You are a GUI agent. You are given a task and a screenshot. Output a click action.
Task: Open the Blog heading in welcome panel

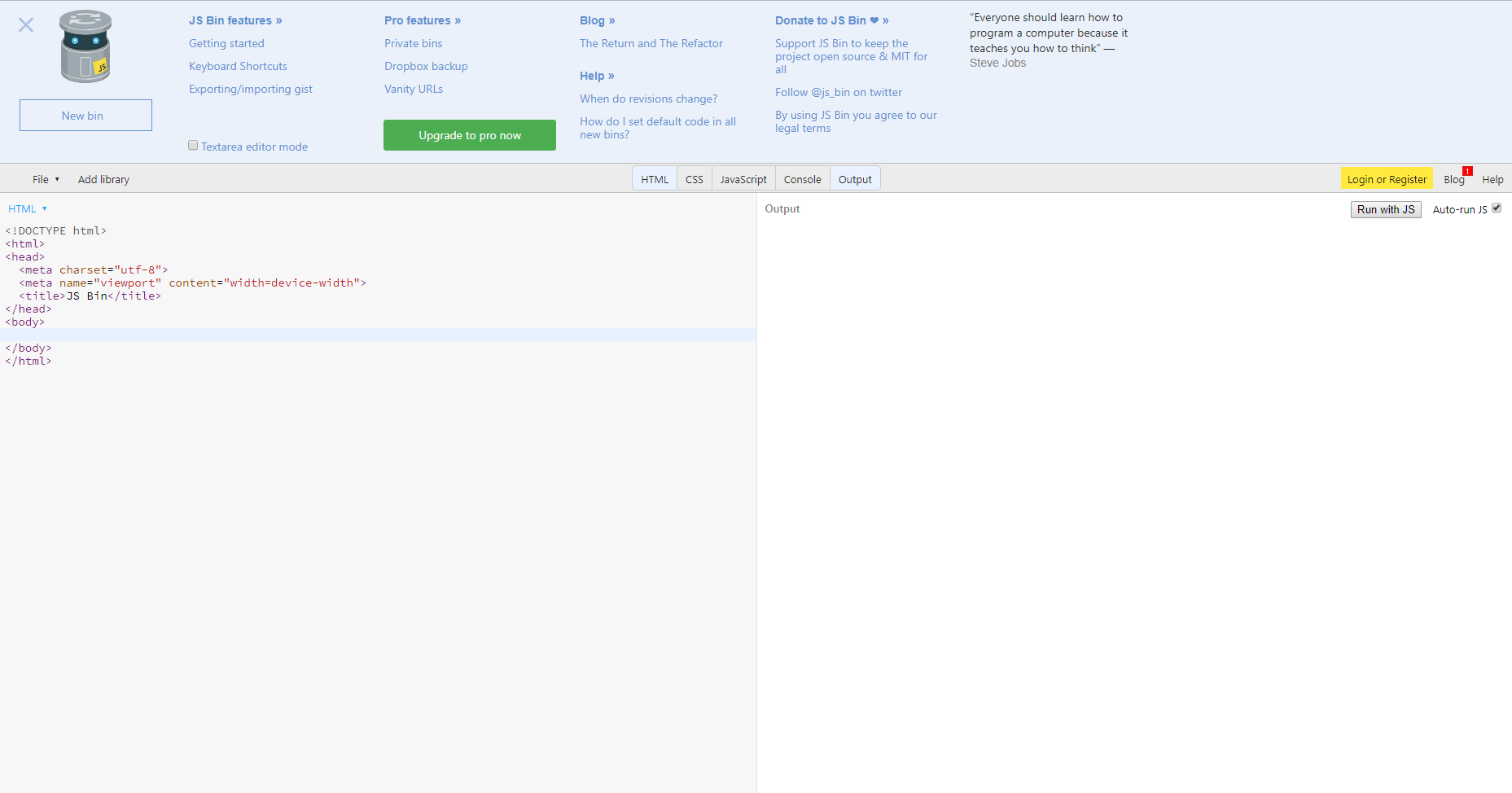tap(598, 20)
